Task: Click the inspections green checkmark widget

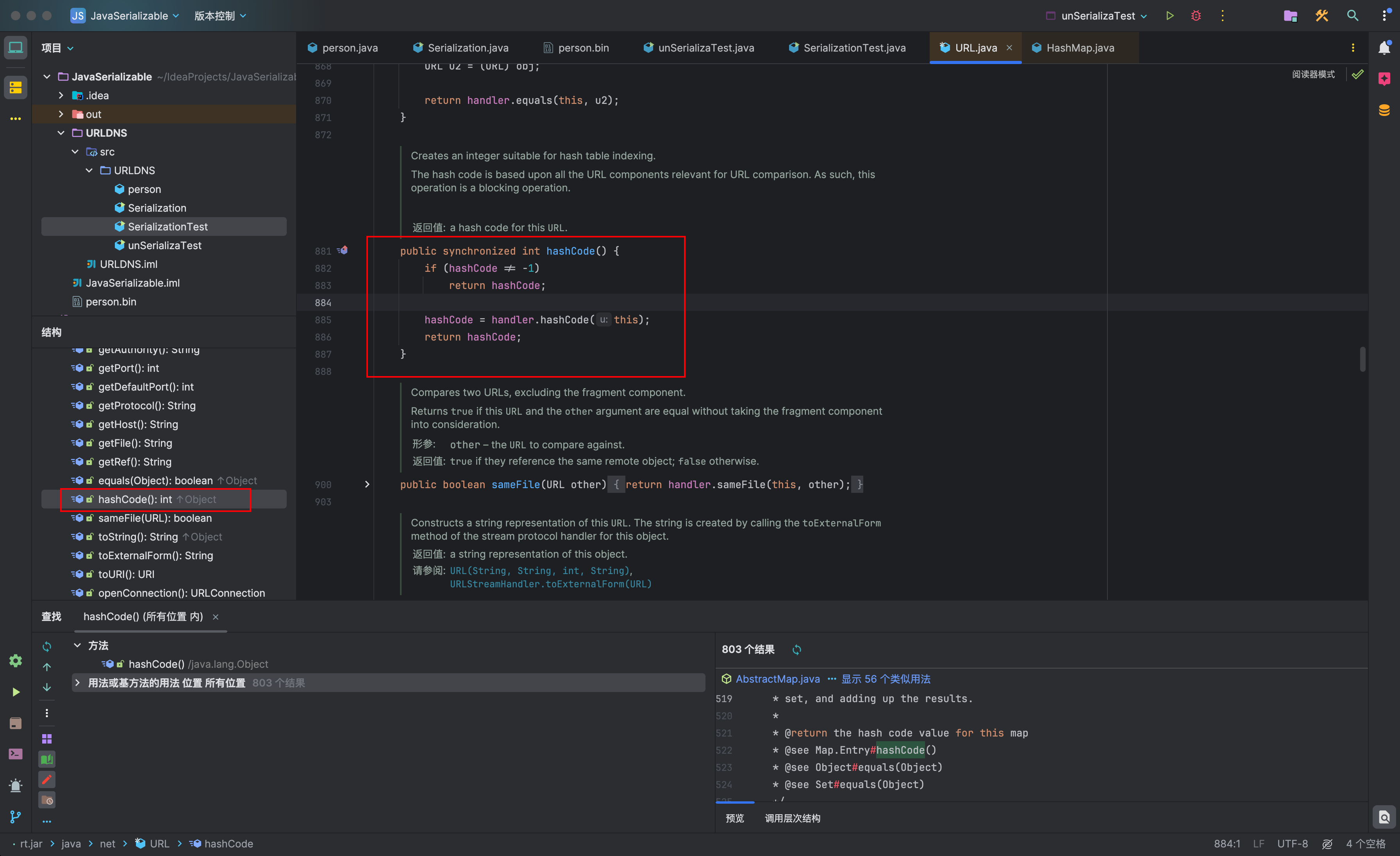Action: [1357, 74]
